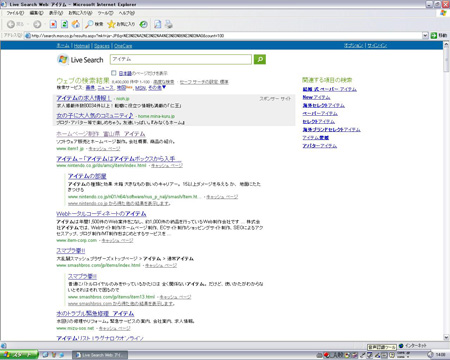The width and height of the screenshot is (450, 360).
Task: Open the 編集(E) menu
Action: tap(36, 13)
